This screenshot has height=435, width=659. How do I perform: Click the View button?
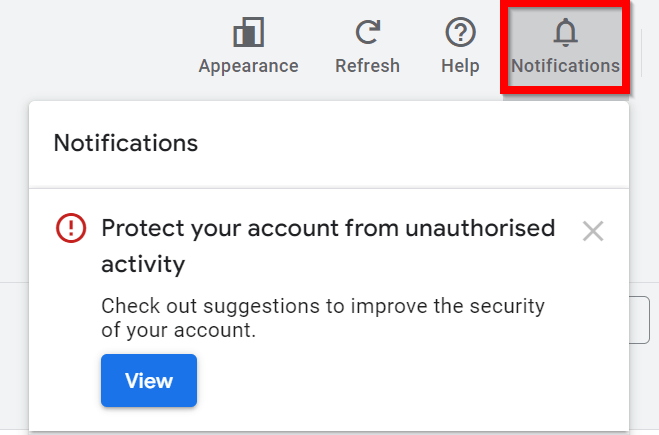[149, 380]
